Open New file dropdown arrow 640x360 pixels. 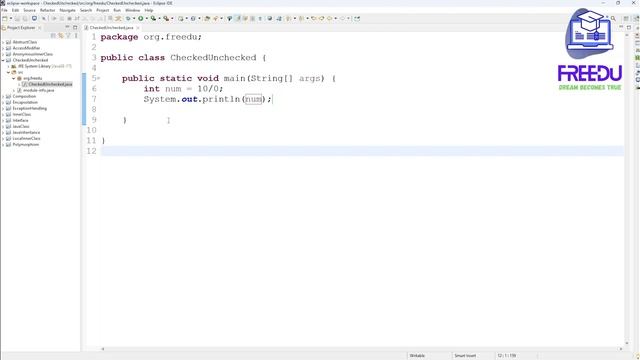(11, 18)
